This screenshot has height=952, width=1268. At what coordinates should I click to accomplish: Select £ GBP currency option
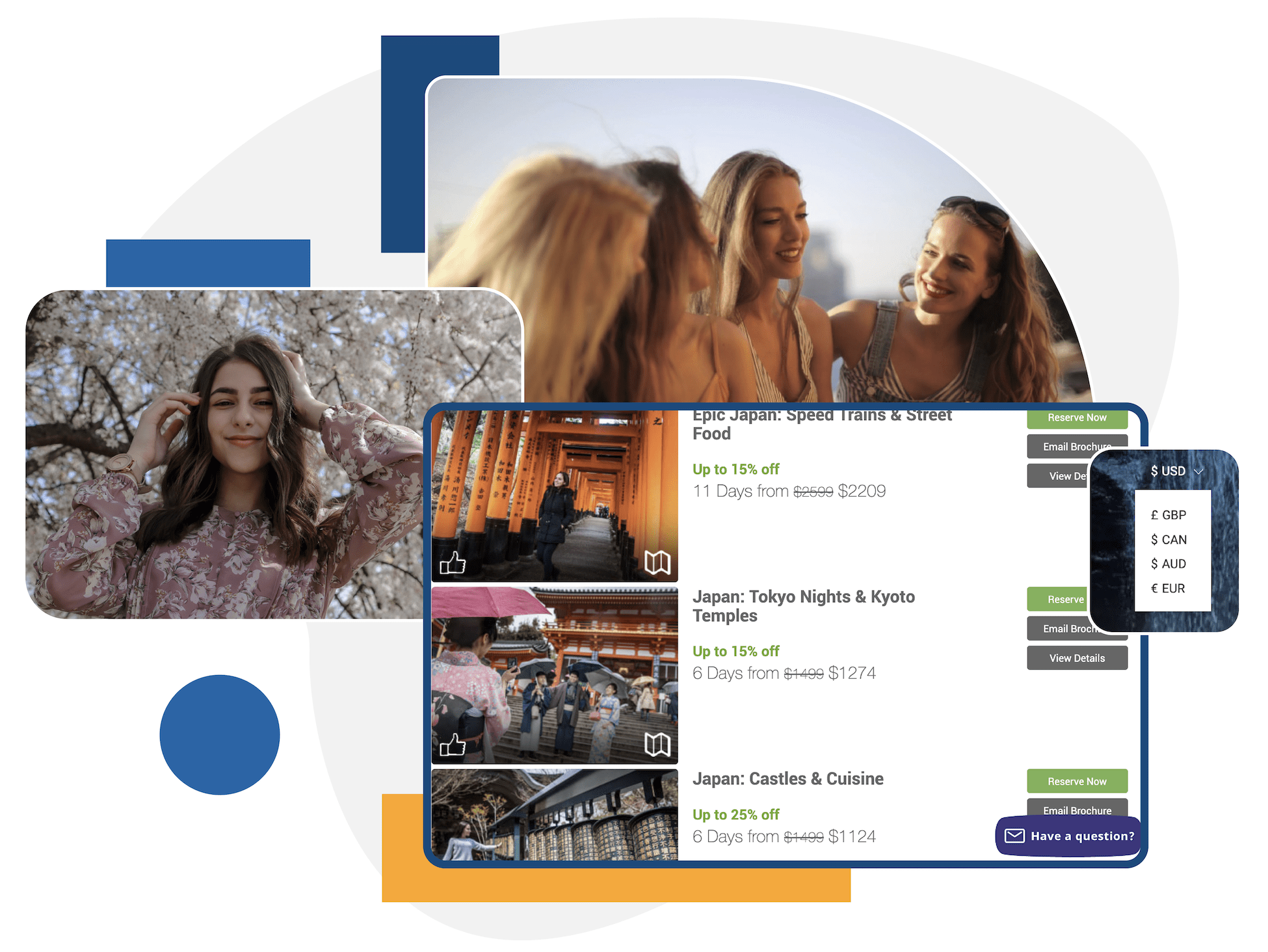tap(1169, 515)
